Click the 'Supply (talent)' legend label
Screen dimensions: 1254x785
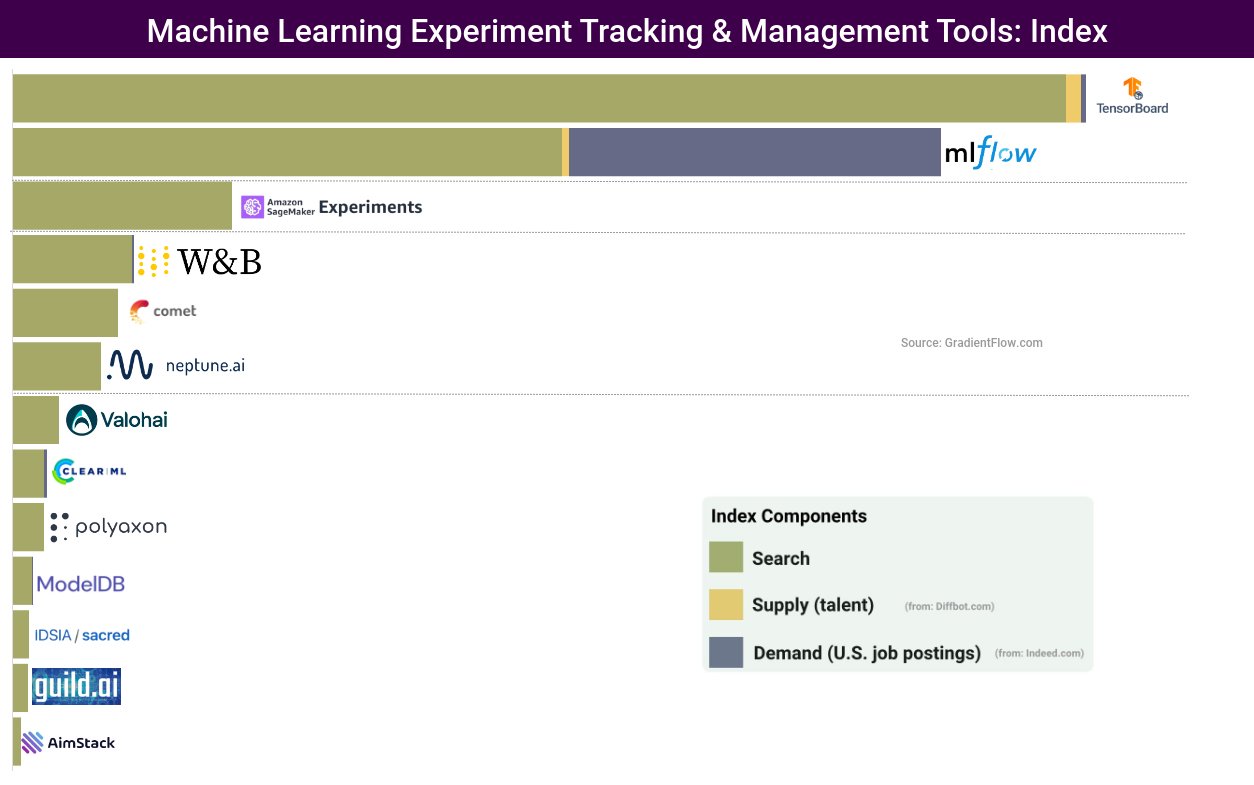pos(813,605)
